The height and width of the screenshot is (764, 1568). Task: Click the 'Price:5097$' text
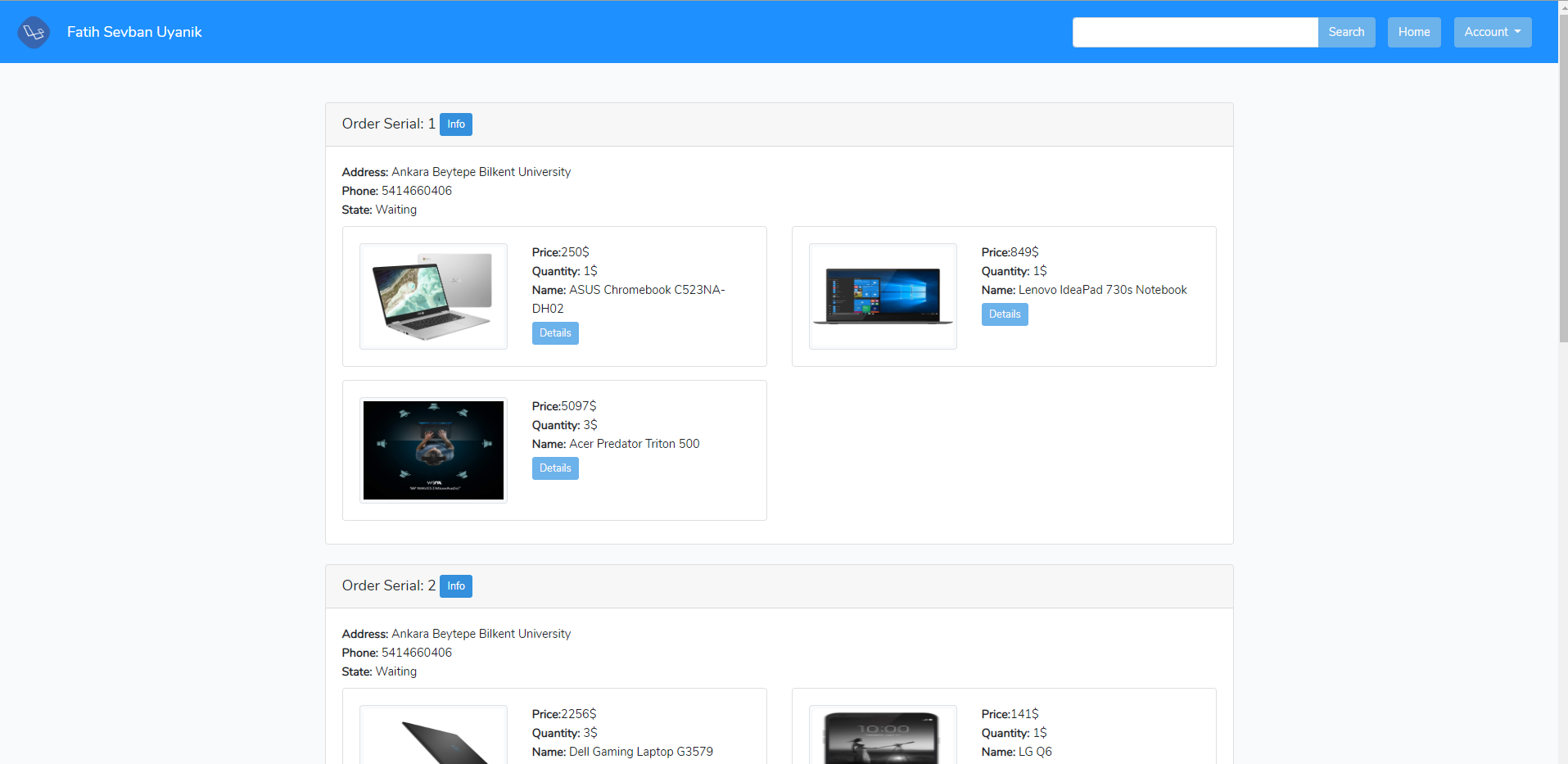pos(564,406)
